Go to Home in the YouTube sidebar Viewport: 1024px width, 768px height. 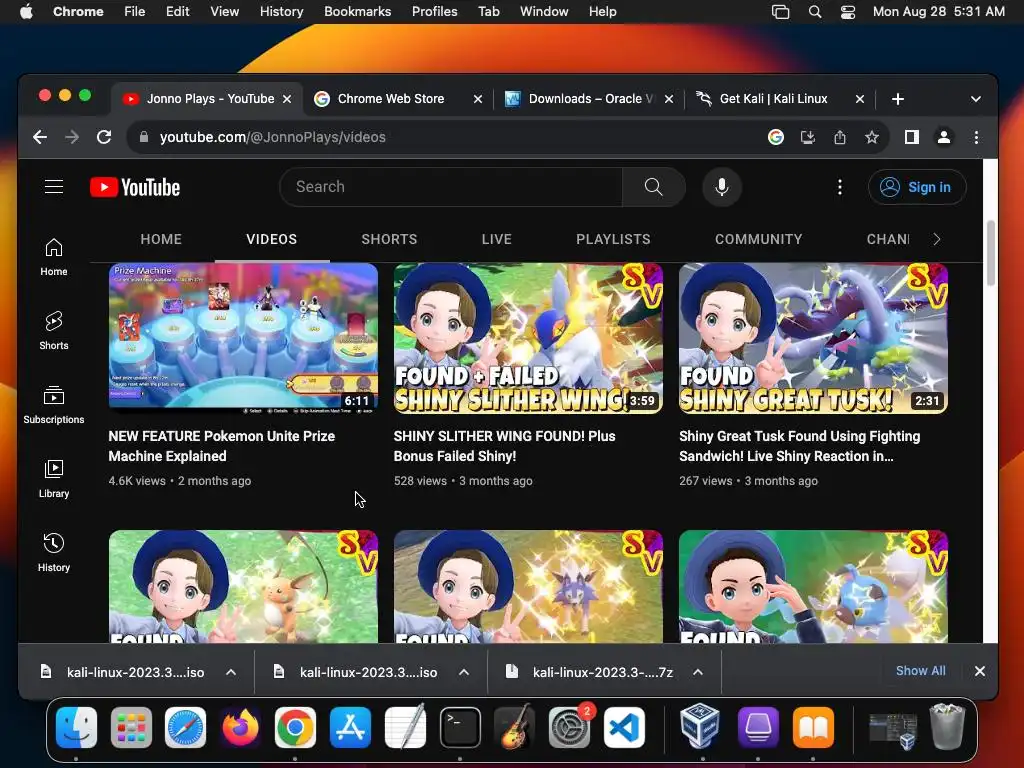pyautogui.click(x=54, y=257)
